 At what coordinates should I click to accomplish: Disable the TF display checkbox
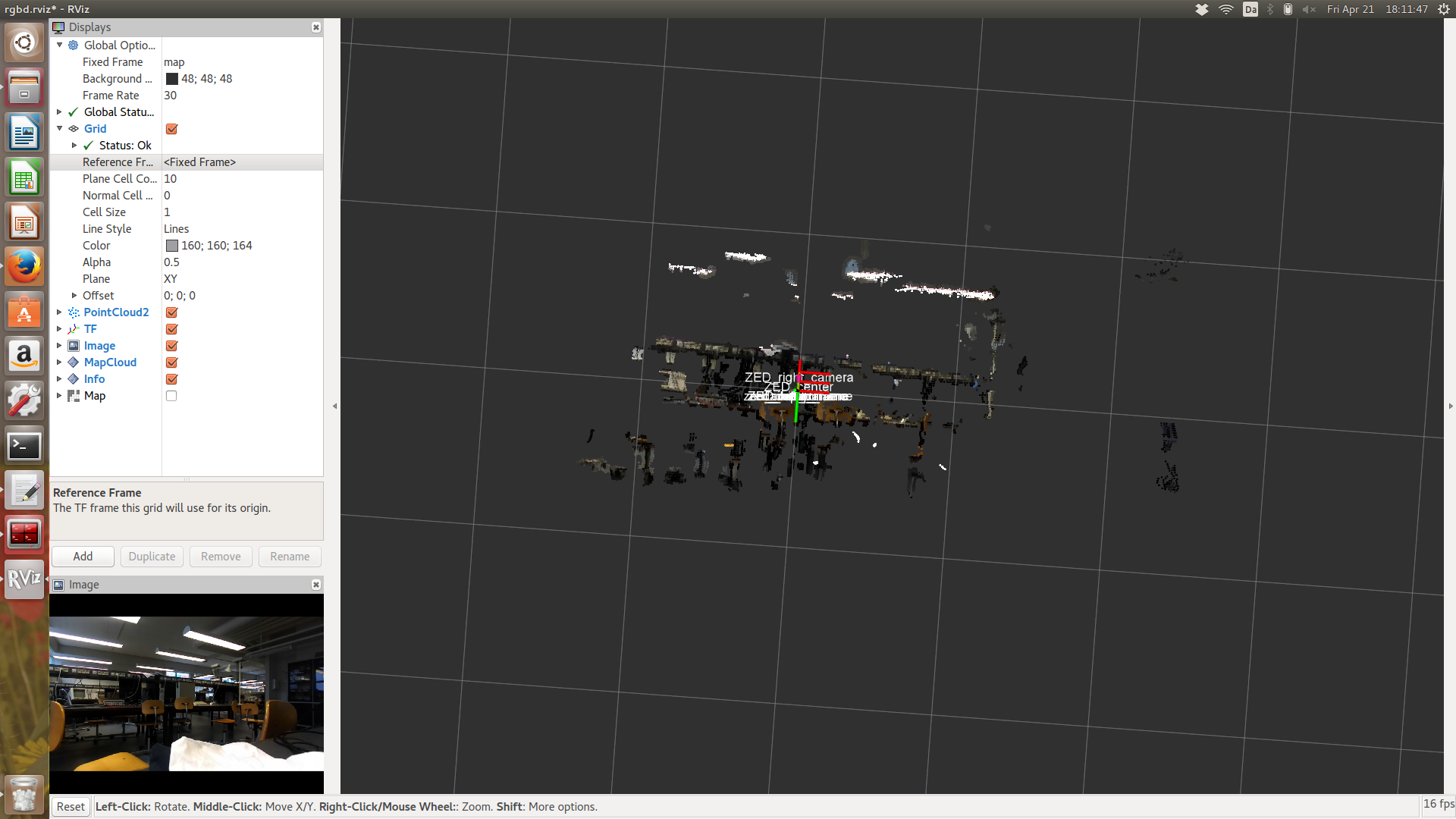coord(171,329)
